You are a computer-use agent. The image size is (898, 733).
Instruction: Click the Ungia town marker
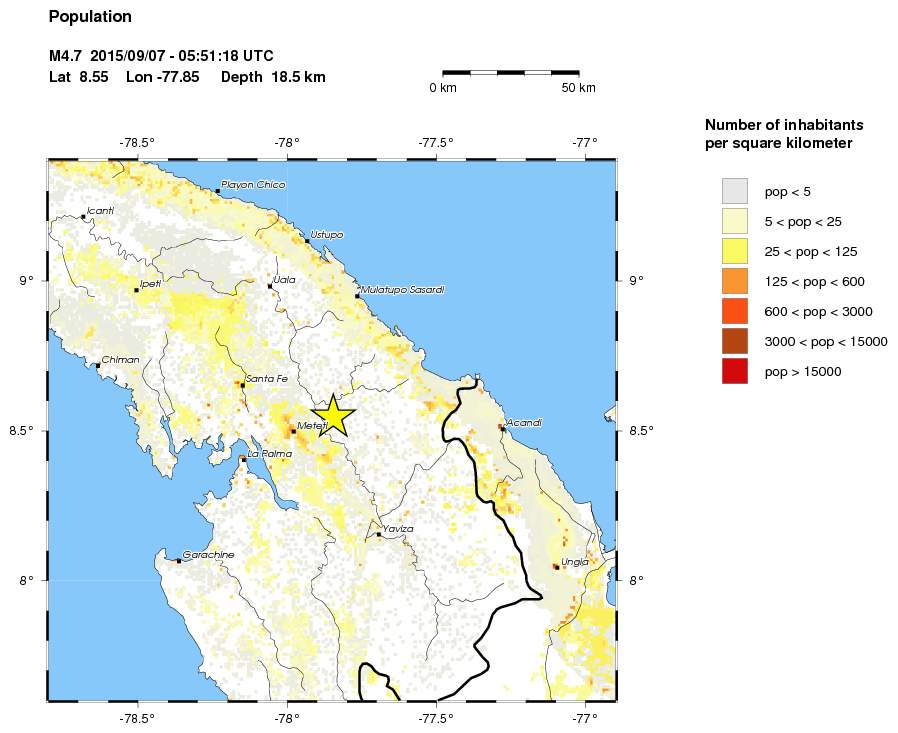(556, 567)
